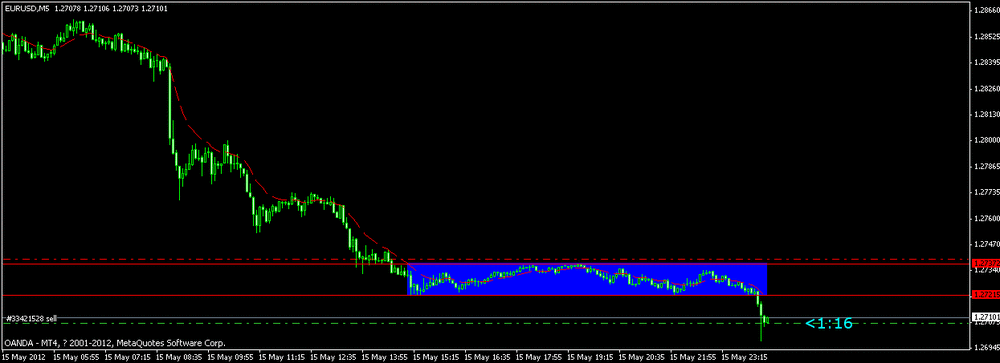Click the 15 May 11:15 time label
Viewport: 1000px width, 363px height.
coord(281,358)
